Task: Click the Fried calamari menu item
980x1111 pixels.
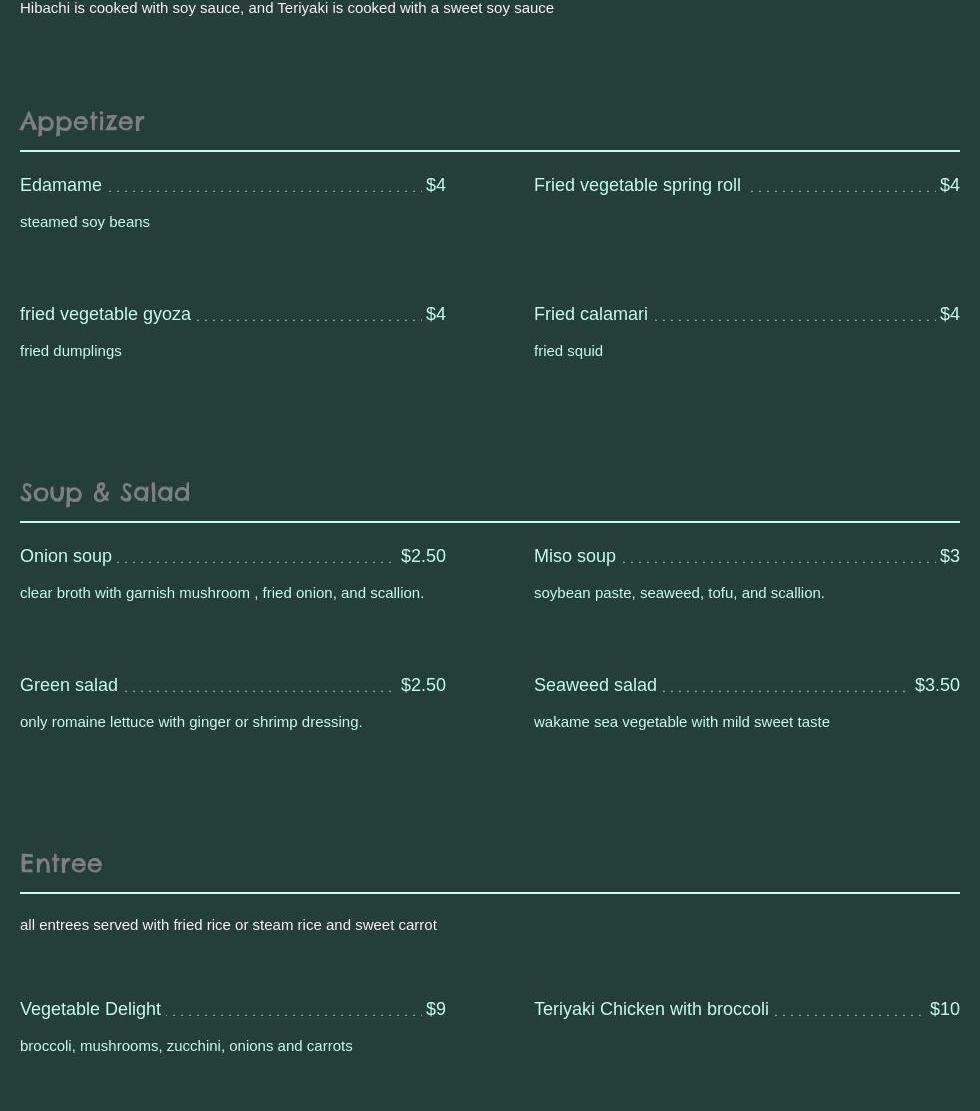Action: pyautogui.click(x=590, y=314)
